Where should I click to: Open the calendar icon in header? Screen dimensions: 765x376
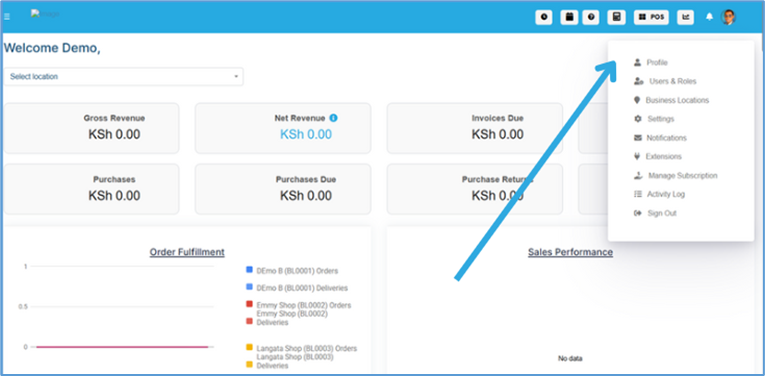click(569, 17)
